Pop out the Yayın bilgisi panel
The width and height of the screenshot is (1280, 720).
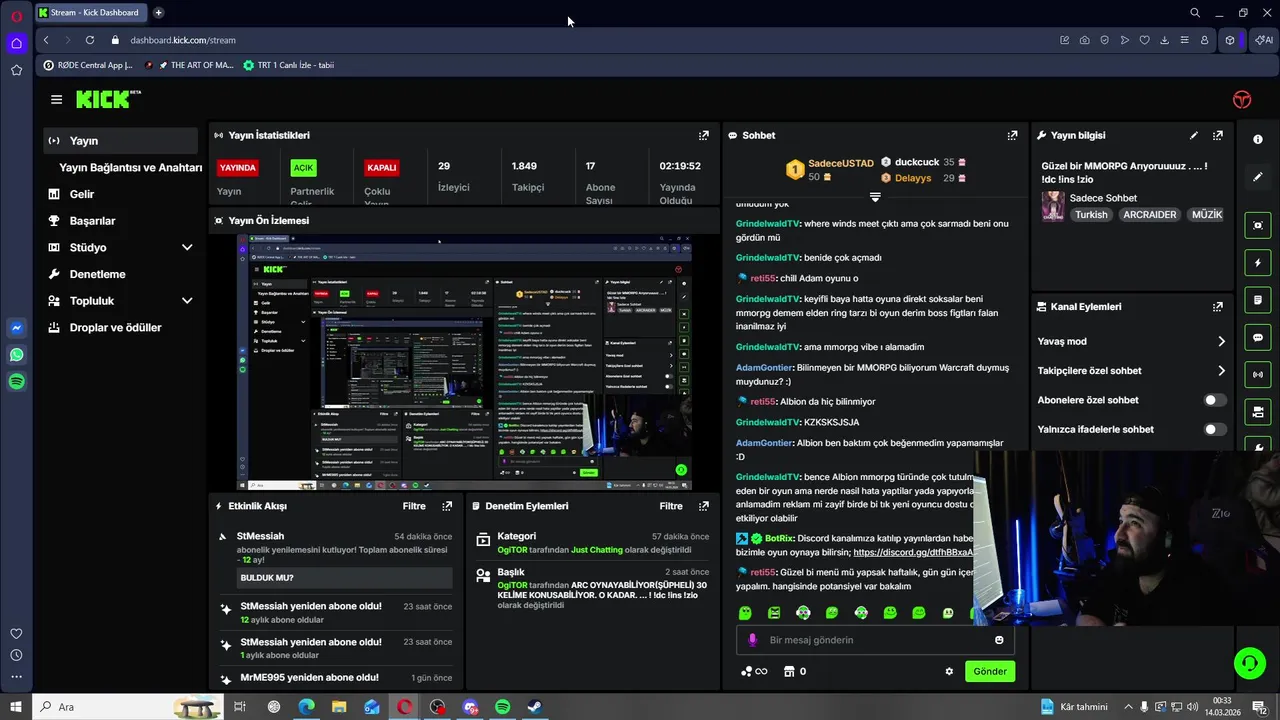1218,135
